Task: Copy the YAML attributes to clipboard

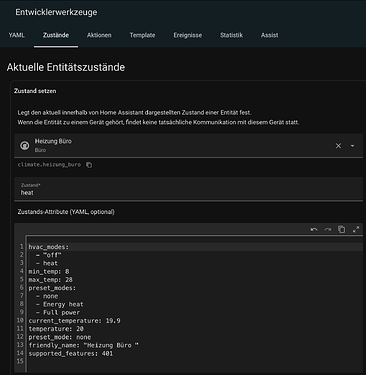Action: [342, 229]
